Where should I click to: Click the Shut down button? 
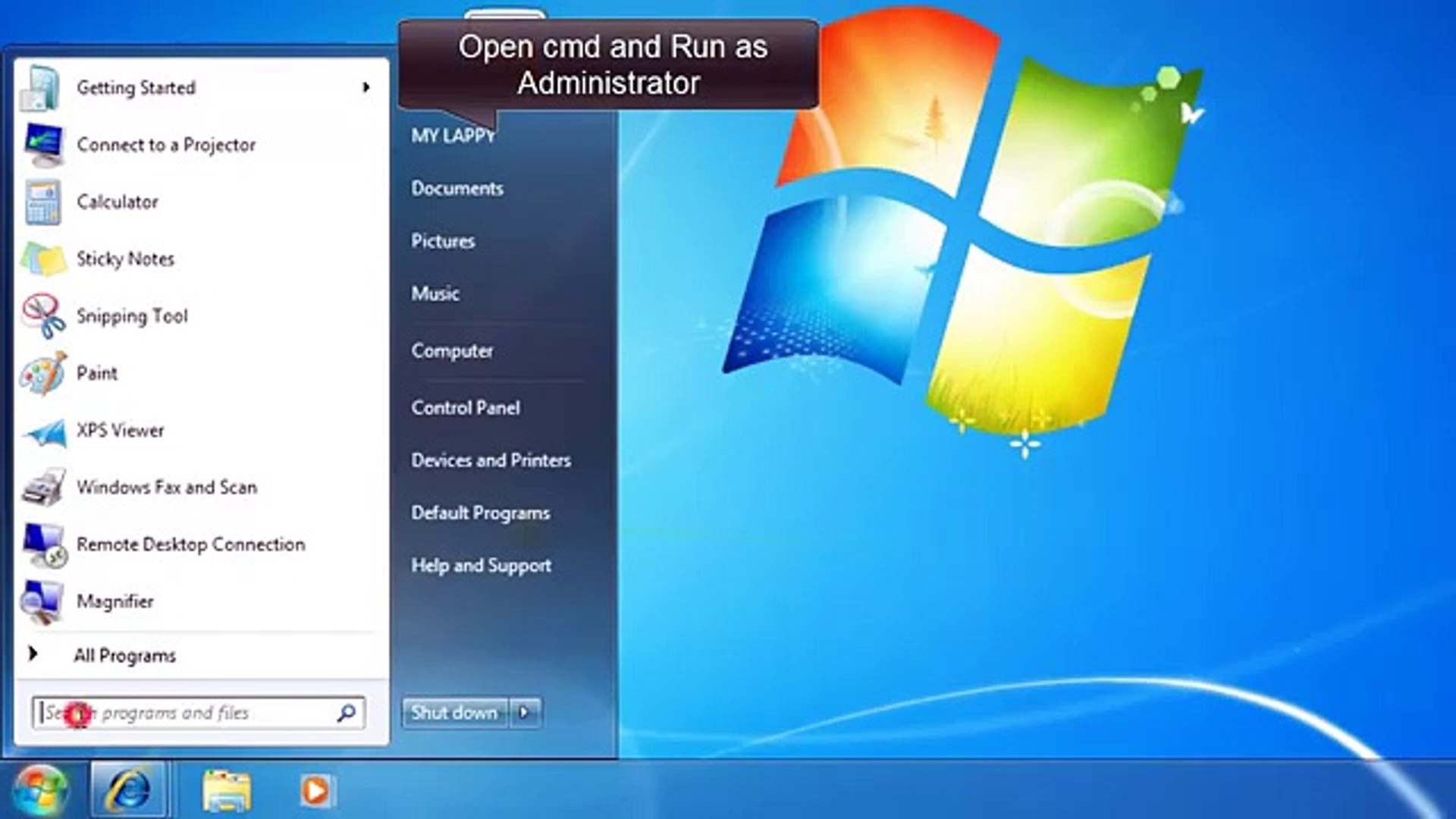(x=453, y=712)
